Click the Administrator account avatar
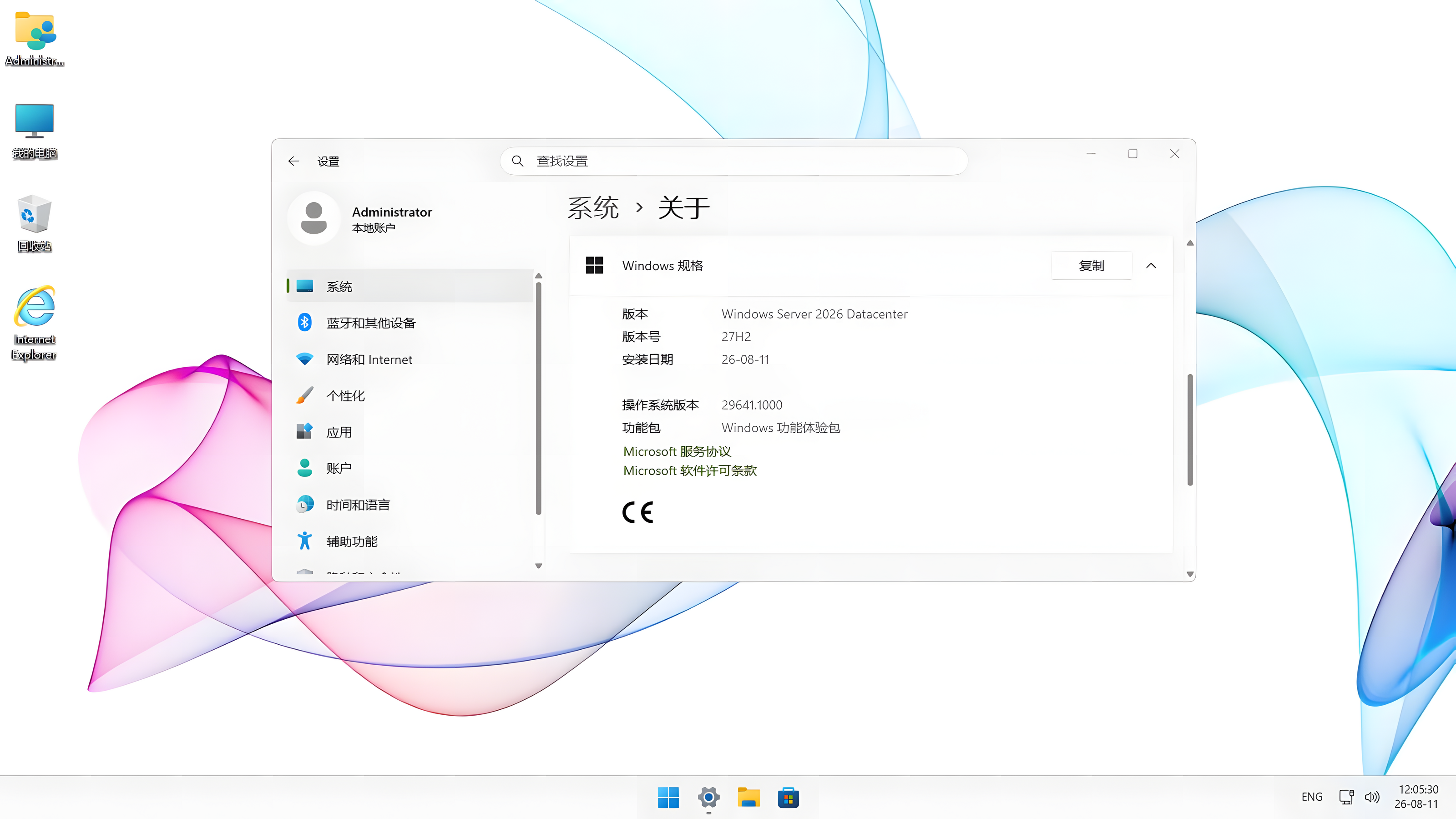The height and width of the screenshot is (819, 1456). 313,219
